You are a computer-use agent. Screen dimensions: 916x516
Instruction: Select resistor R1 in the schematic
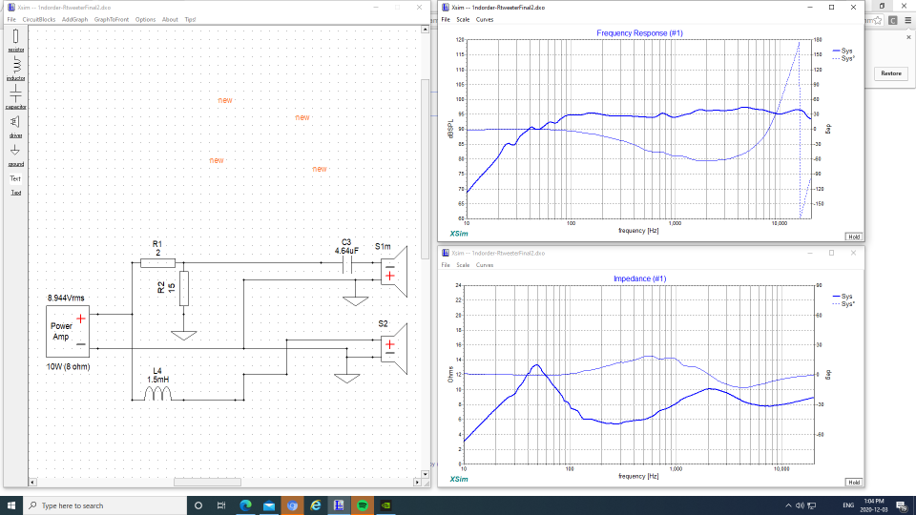tap(158, 264)
